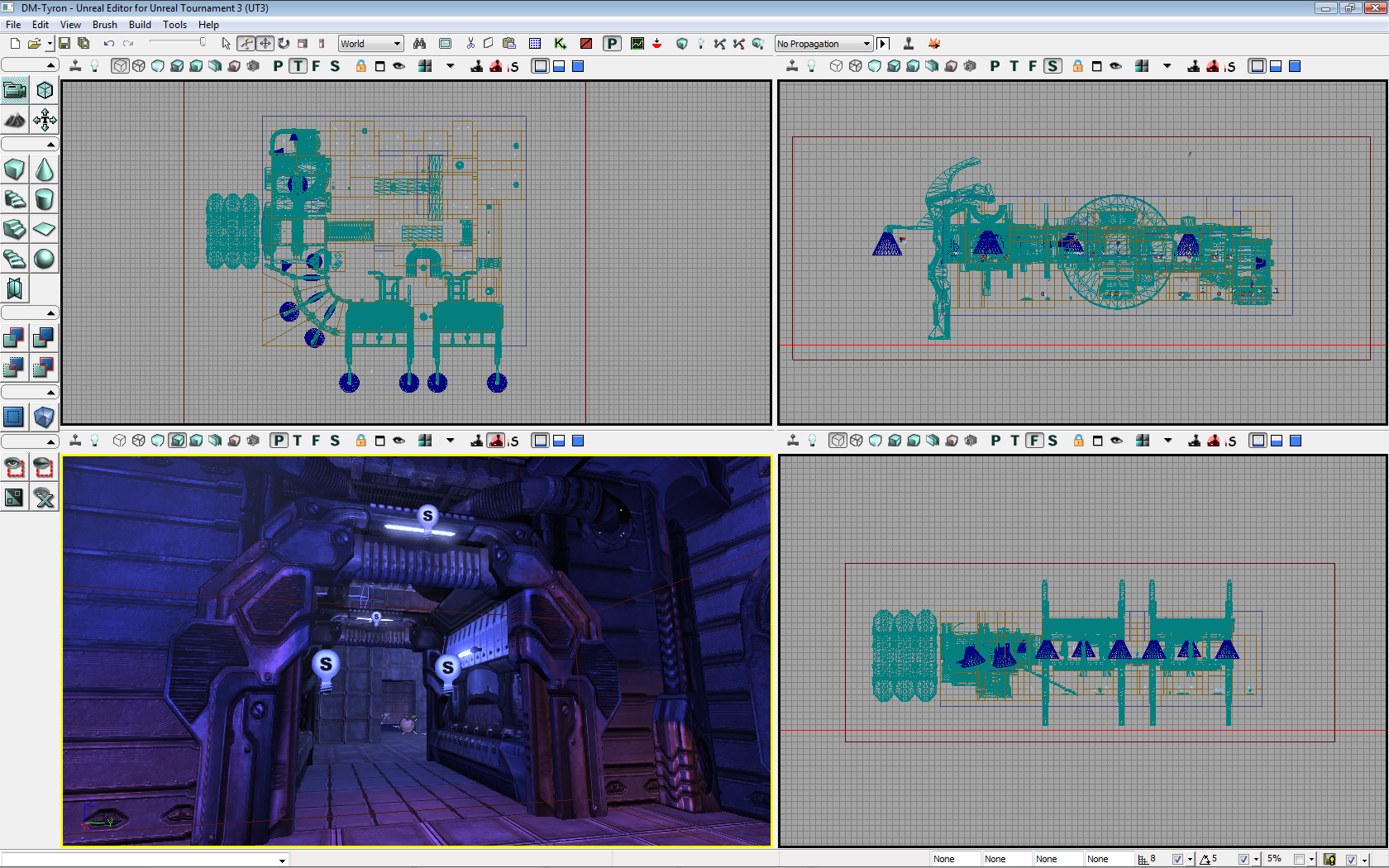Click the CSG Deintersect button
1389x868 pixels.
coord(45,367)
